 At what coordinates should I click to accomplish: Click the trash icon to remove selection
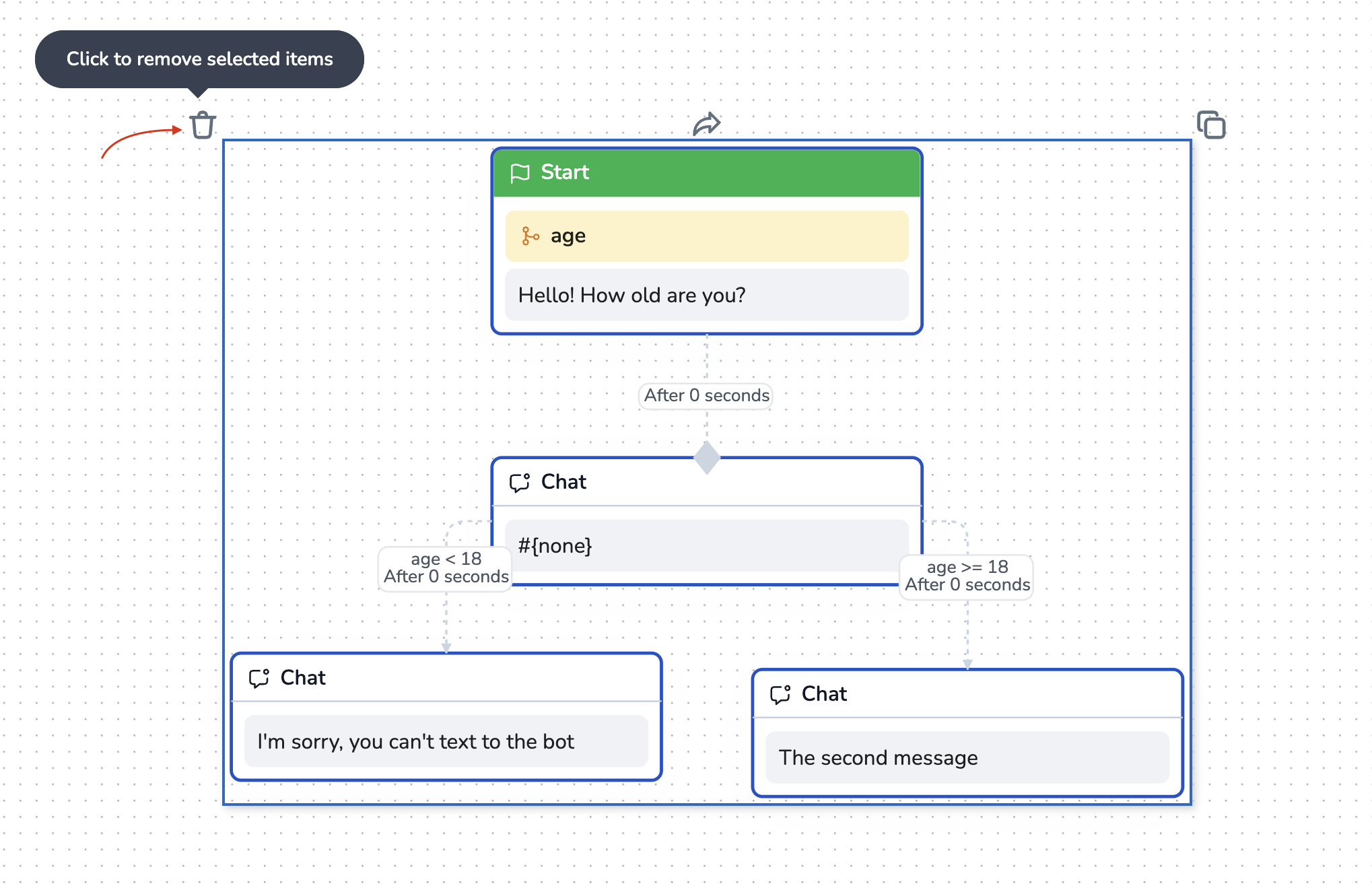tap(202, 125)
